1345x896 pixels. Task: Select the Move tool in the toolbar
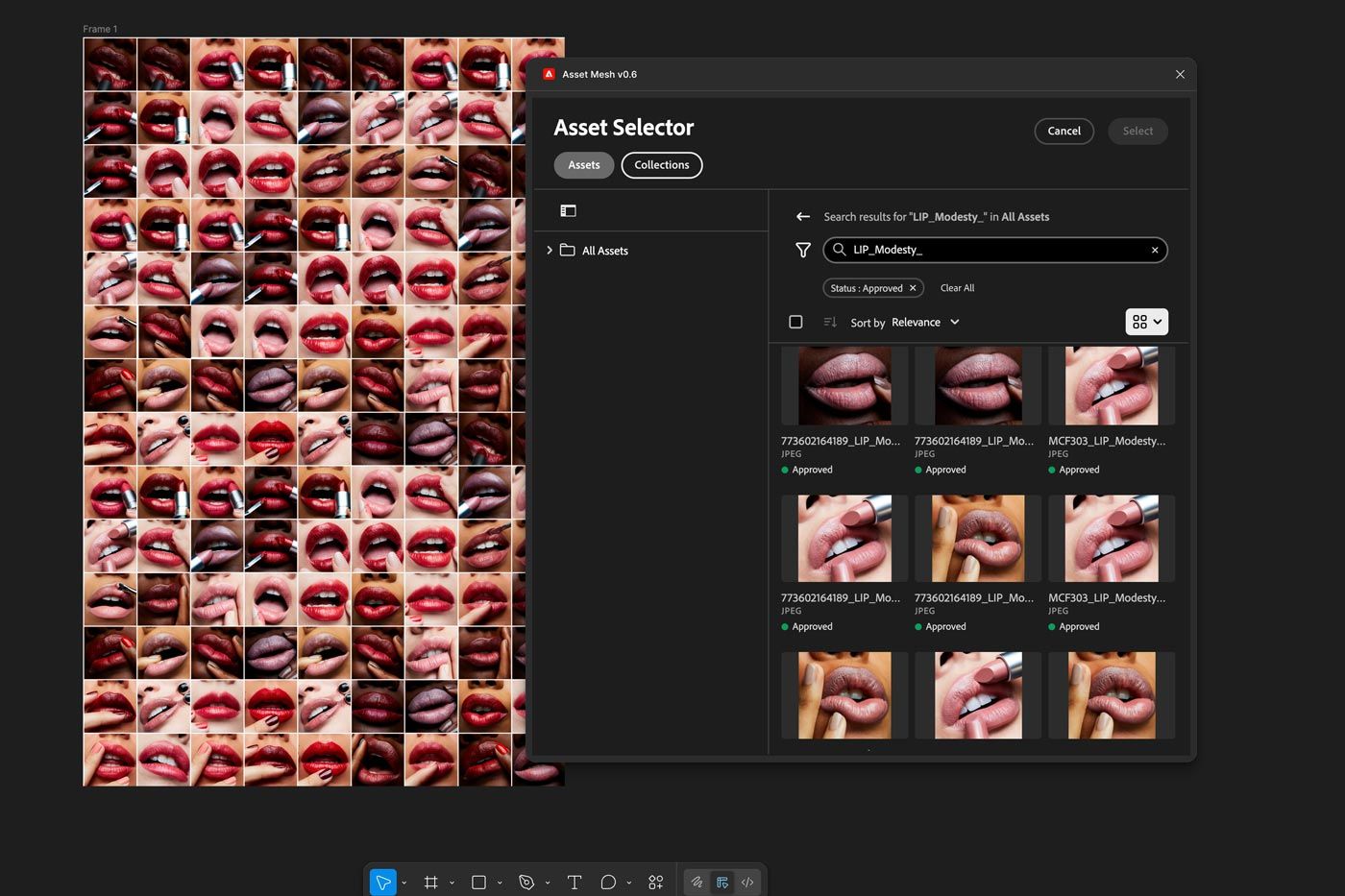coord(382,882)
